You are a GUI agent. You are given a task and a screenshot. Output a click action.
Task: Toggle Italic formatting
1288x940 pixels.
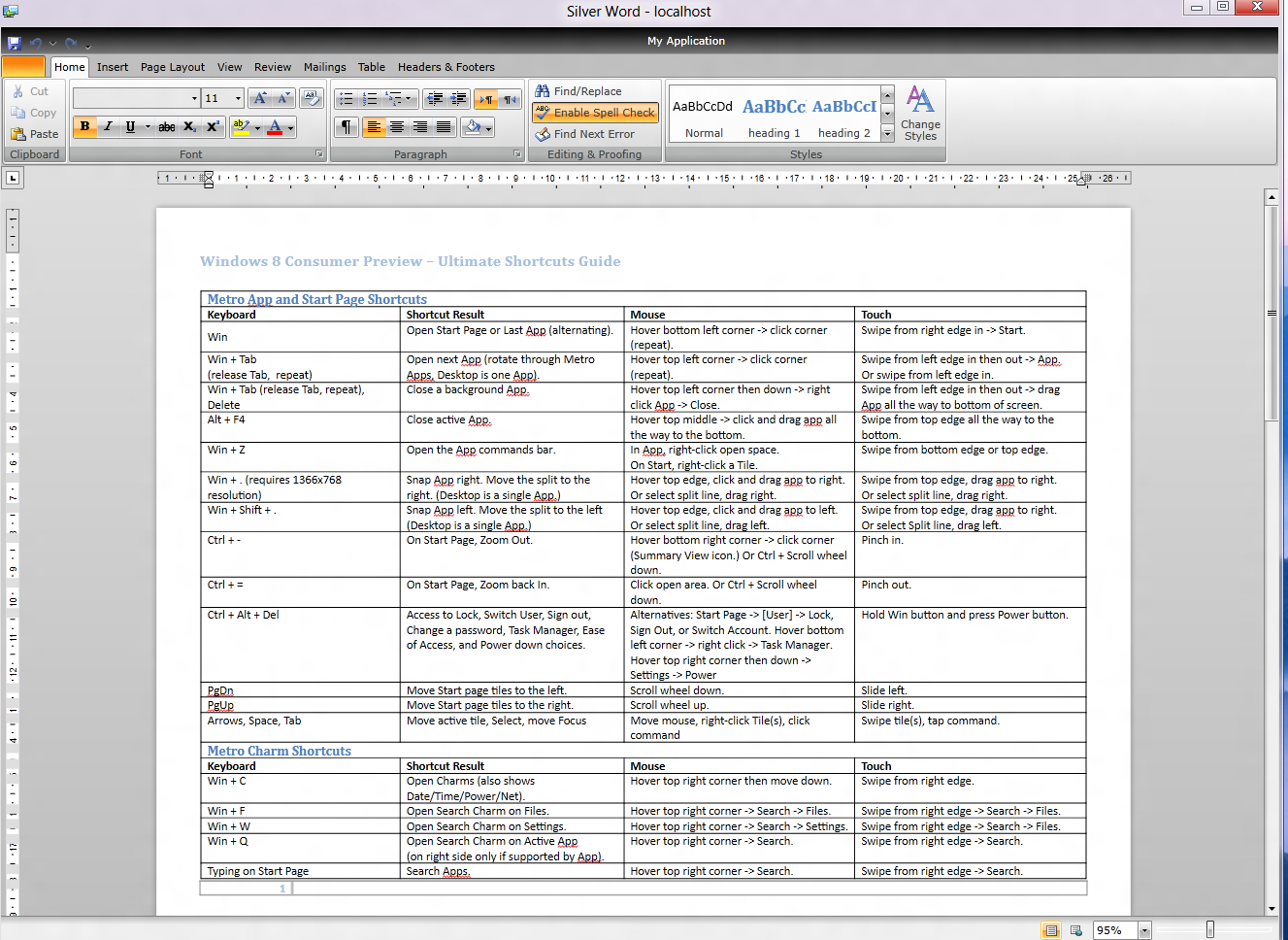click(108, 127)
